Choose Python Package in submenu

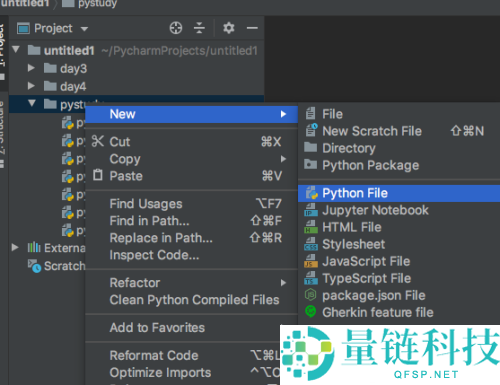point(399,165)
